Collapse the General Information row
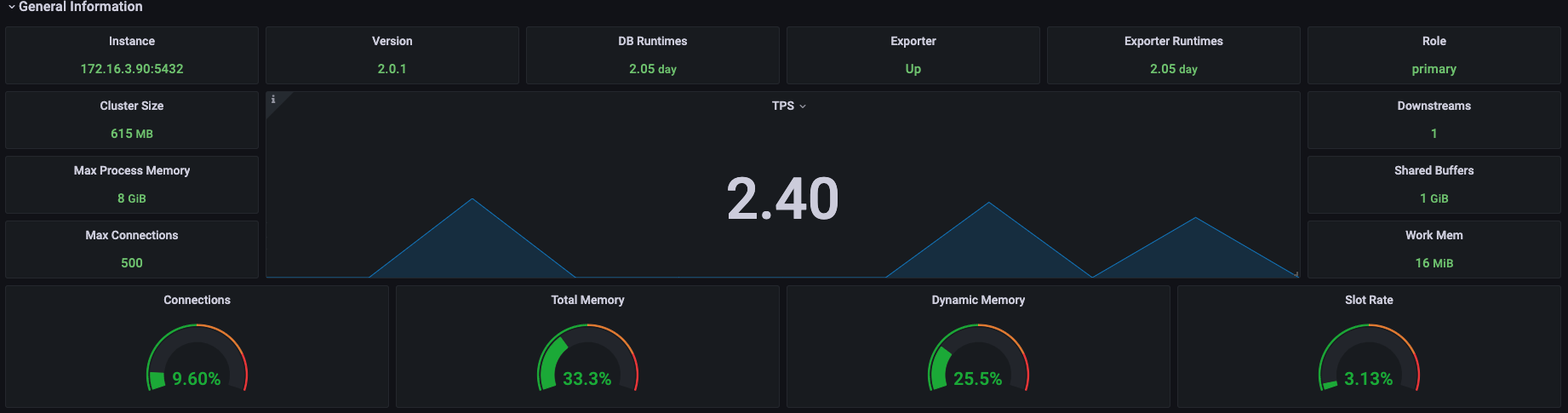 (75, 7)
